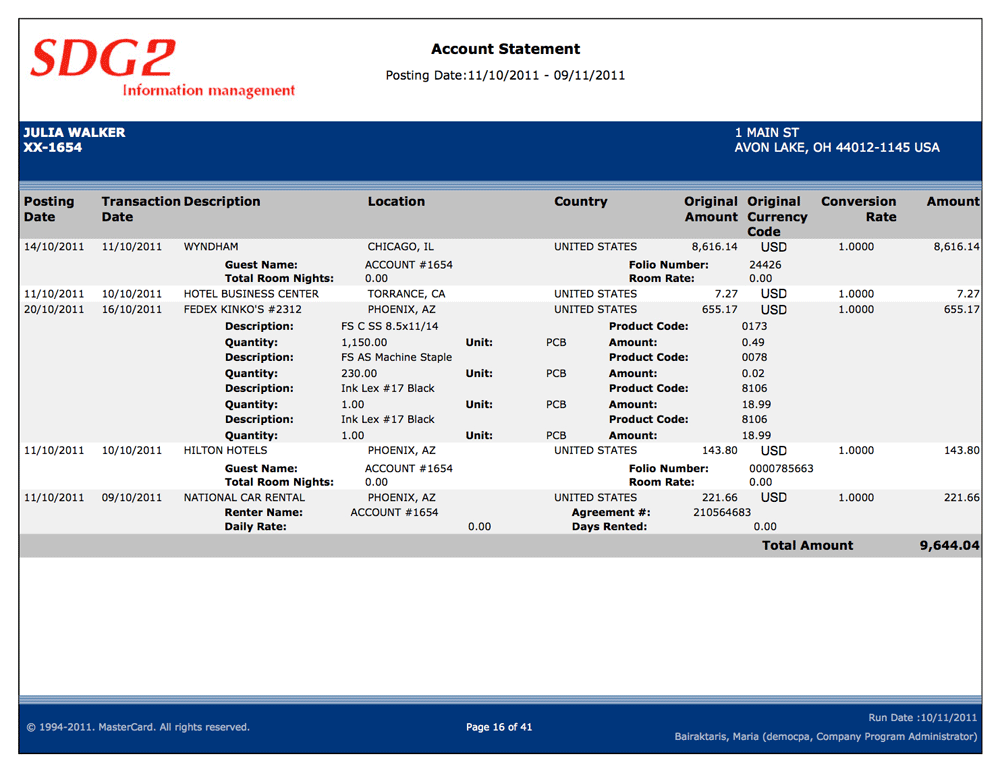Viewport: 1000px width, 771px height.
Task: Click the posting date range 11/10/2011 - 09/11/2011
Action: tap(546, 75)
